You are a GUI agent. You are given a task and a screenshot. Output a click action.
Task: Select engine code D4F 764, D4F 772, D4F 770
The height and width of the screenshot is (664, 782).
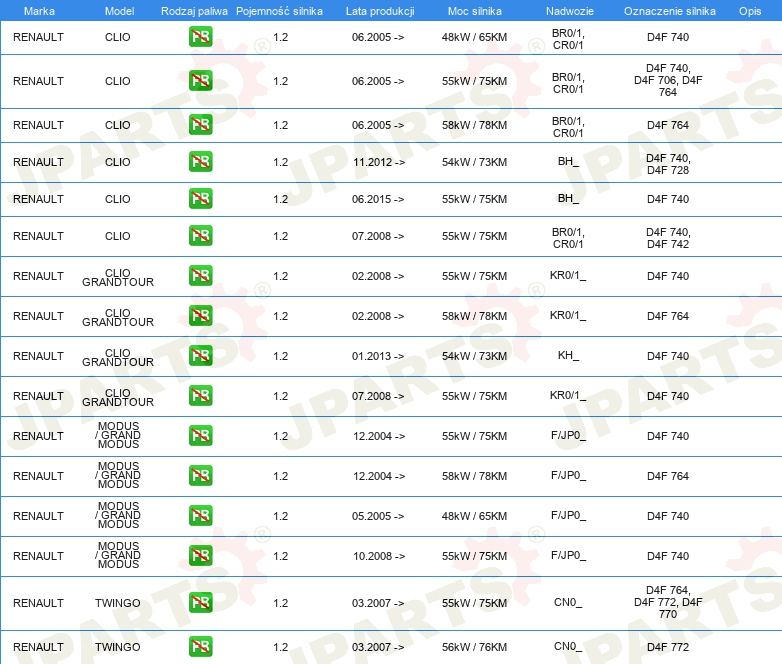coord(668,602)
